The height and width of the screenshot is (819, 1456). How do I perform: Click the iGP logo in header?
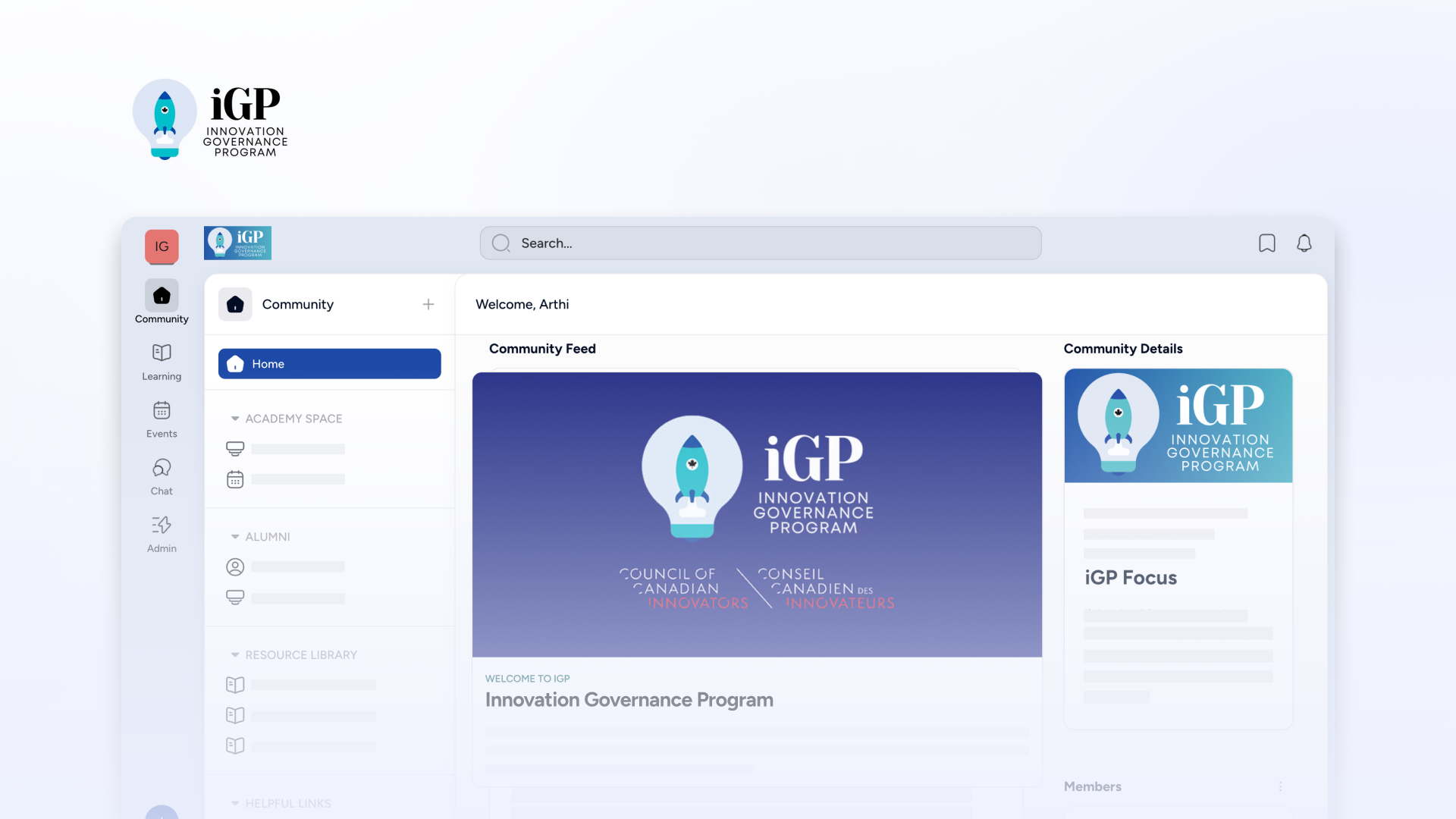237,243
